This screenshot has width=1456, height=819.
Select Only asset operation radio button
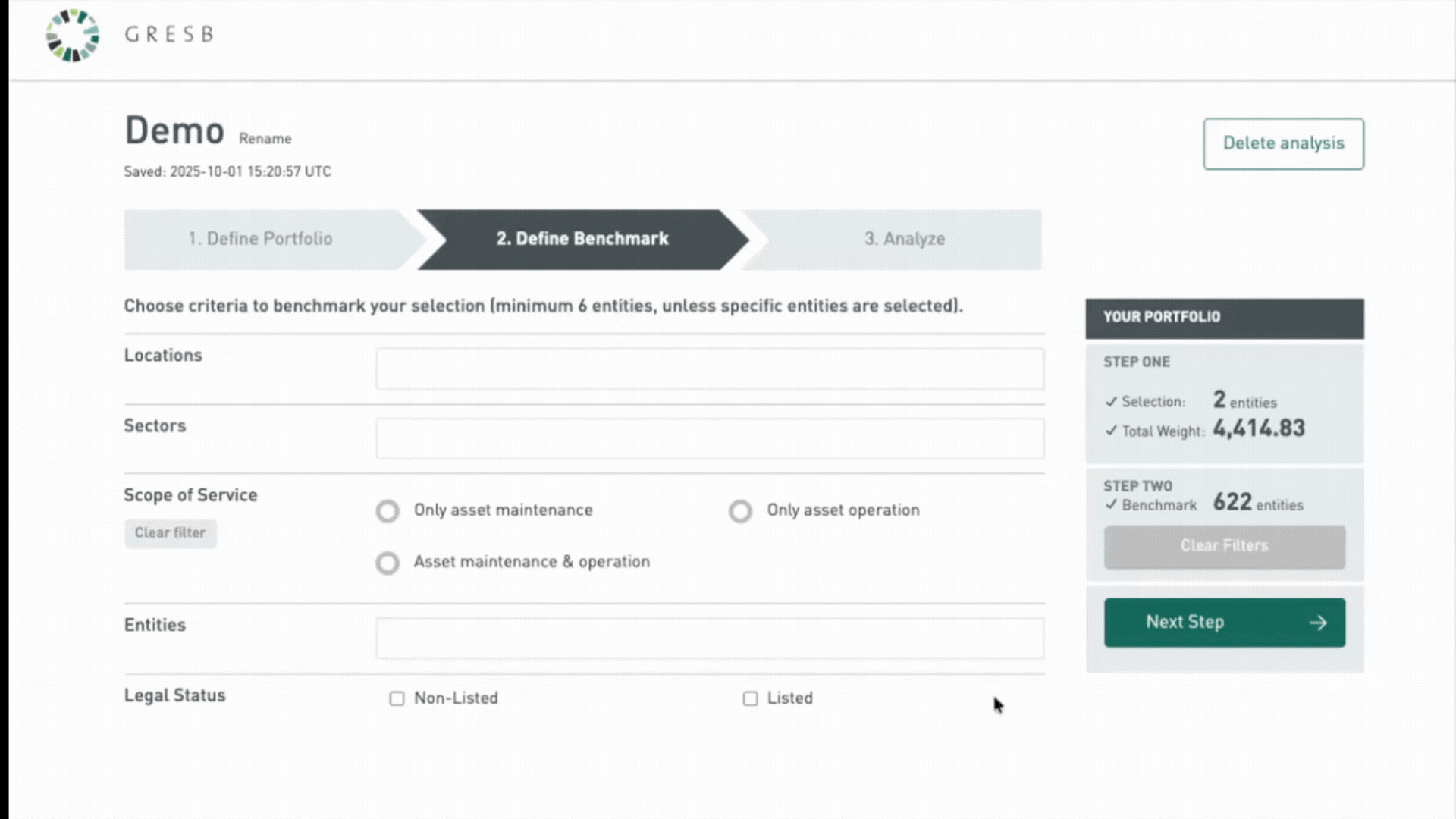click(740, 511)
